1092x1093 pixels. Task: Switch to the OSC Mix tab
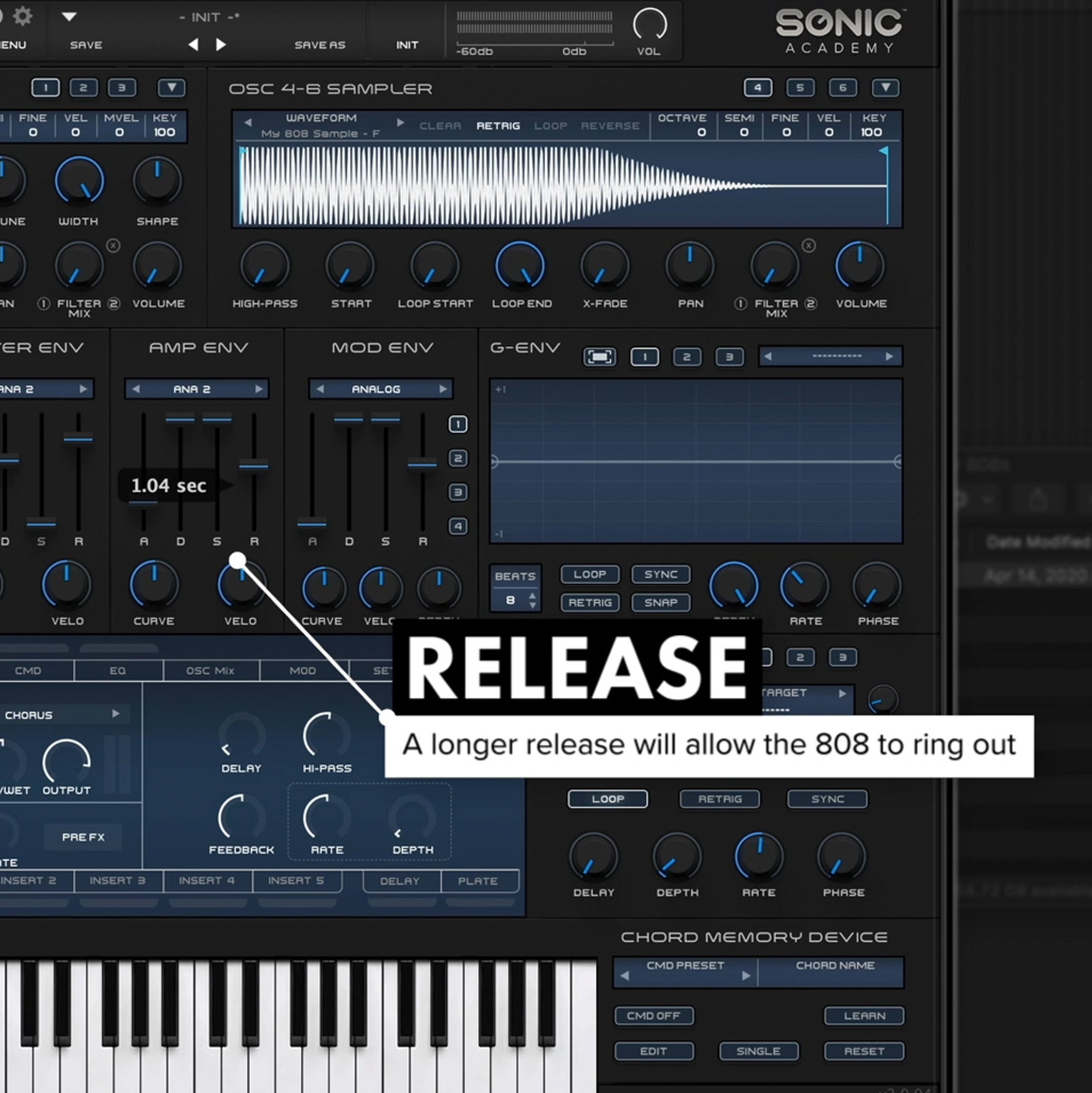tap(210, 670)
